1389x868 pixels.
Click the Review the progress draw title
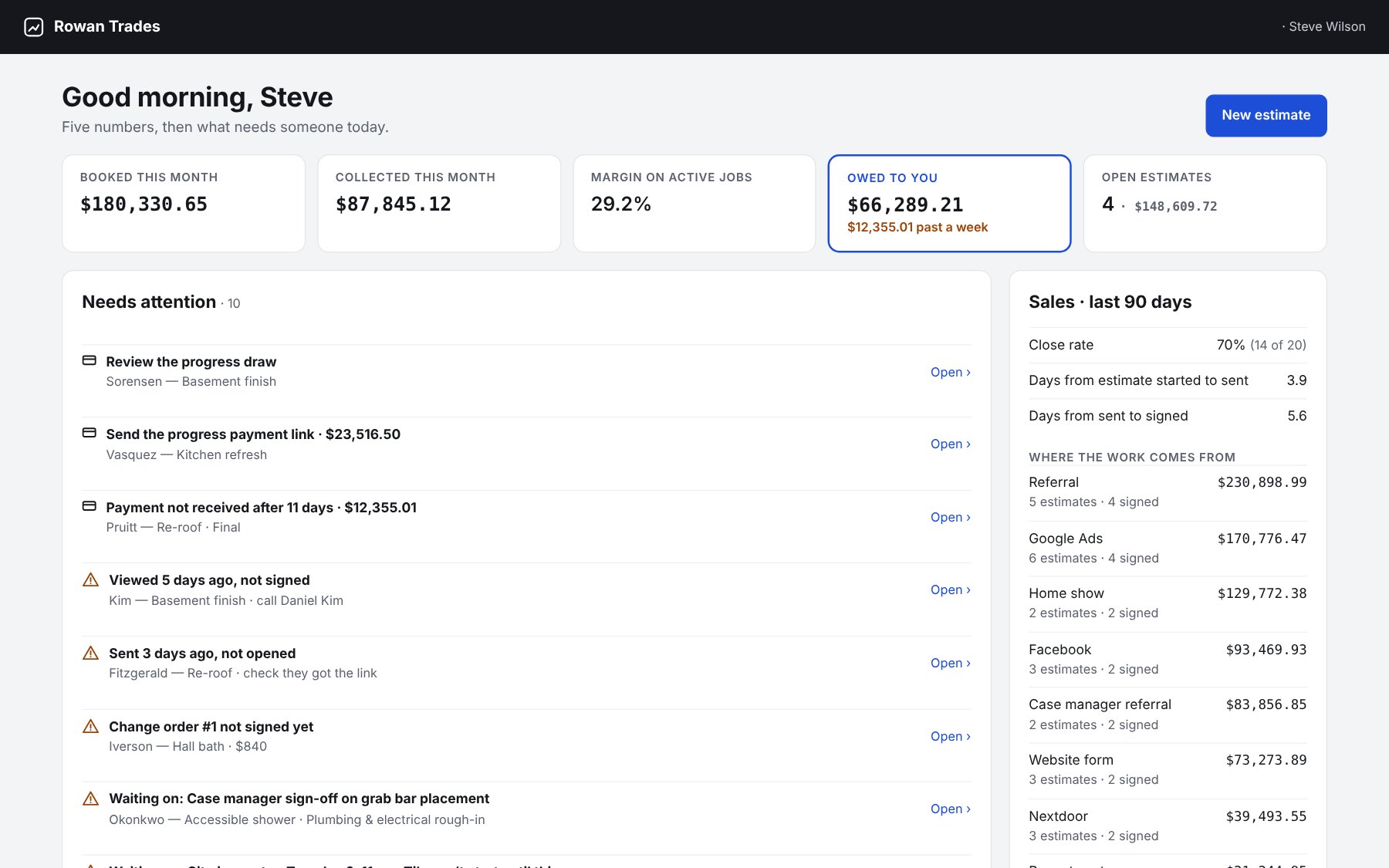point(191,362)
